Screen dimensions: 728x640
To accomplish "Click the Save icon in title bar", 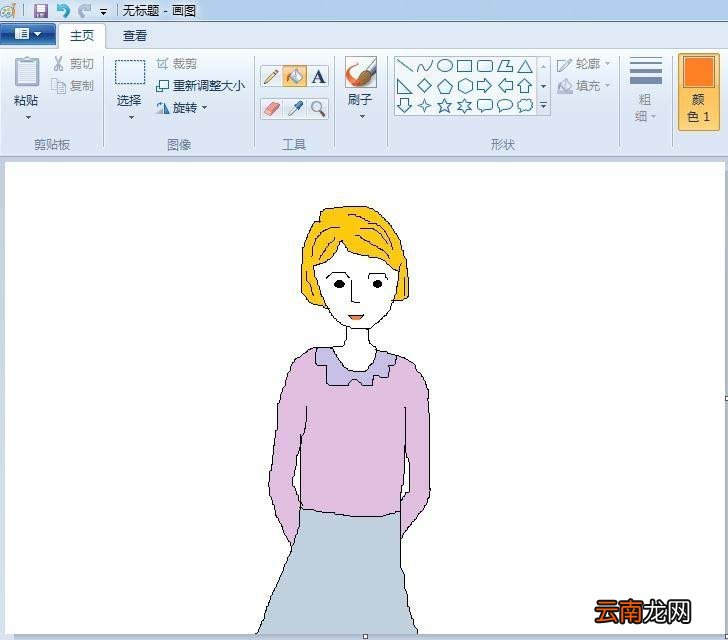I will point(41,10).
